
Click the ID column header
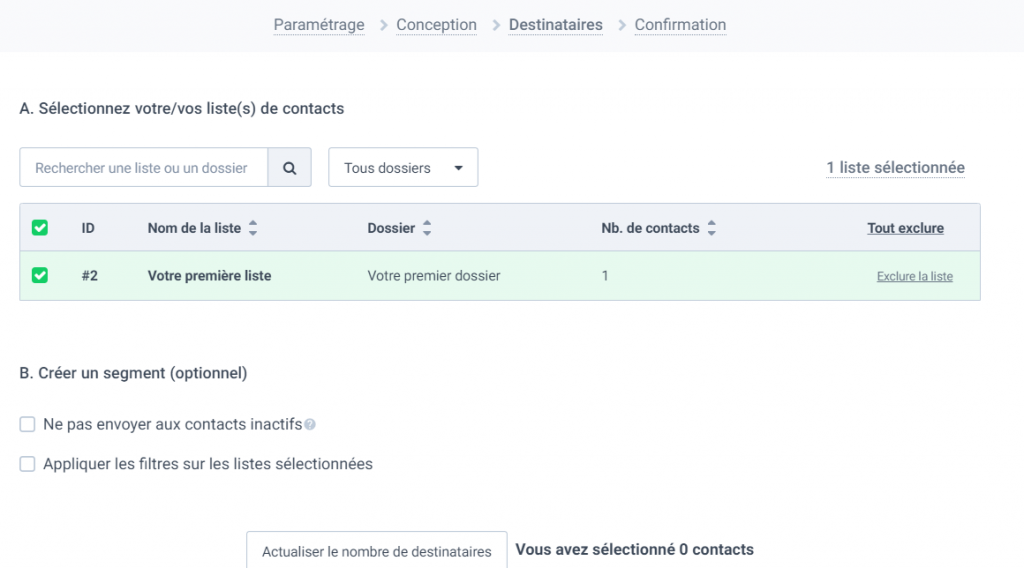[88, 228]
